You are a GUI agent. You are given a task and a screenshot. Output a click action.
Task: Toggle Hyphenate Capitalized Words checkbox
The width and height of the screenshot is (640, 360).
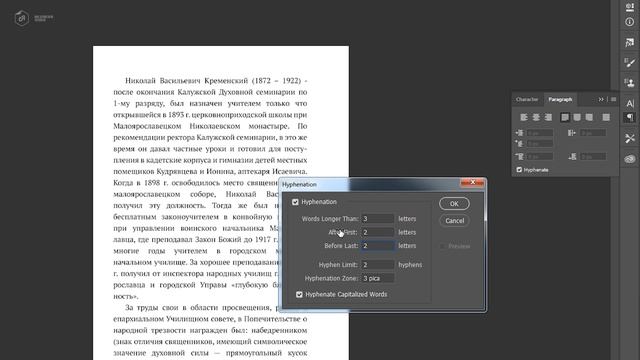(299, 295)
